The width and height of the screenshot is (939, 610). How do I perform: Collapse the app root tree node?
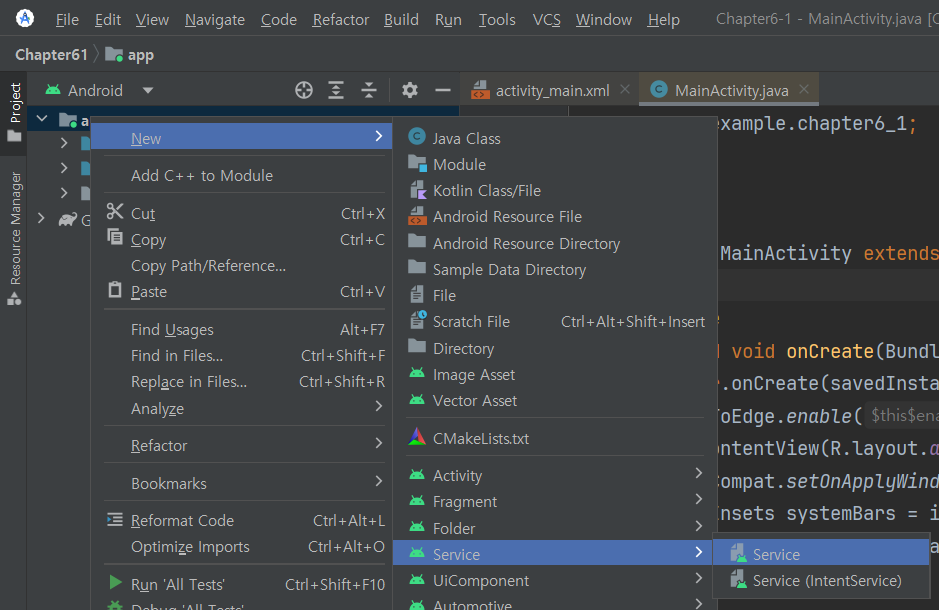click(x=42, y=119)
